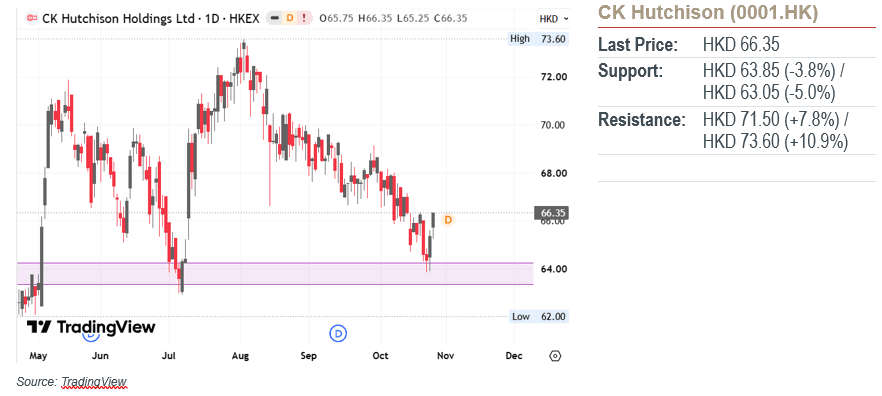The height and width of the screenshot is (396, 882).
Task: Click the blue D dividend marker near Sep
Action: pyautogui.click(x=338, y=333)
